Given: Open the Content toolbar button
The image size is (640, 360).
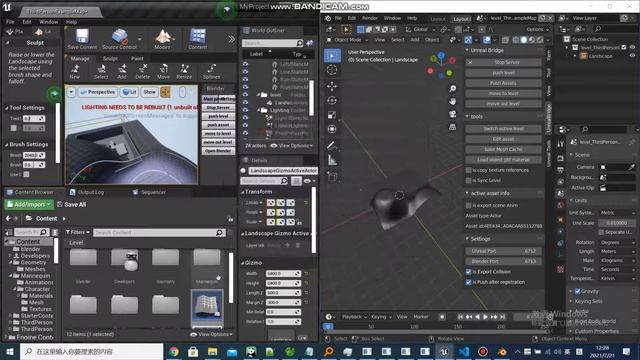Looking at the screenshot, I should click(198, 39).
